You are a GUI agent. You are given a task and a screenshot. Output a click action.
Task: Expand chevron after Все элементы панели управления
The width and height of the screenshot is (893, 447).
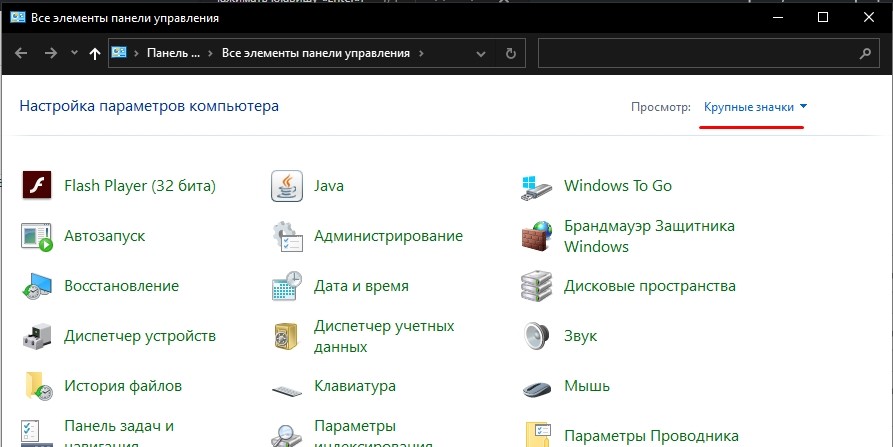click(421, 54)
